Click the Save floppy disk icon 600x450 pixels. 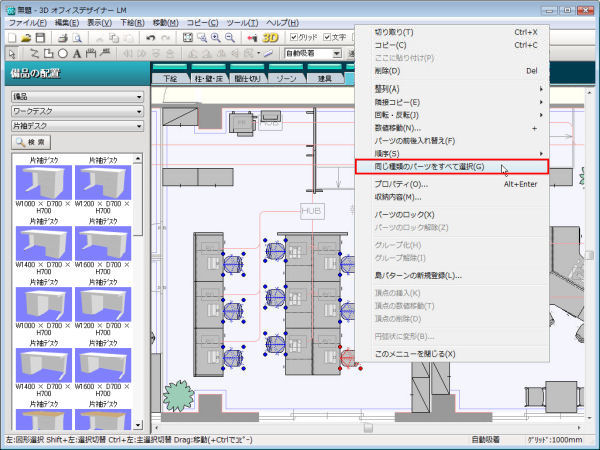[41, 37]
